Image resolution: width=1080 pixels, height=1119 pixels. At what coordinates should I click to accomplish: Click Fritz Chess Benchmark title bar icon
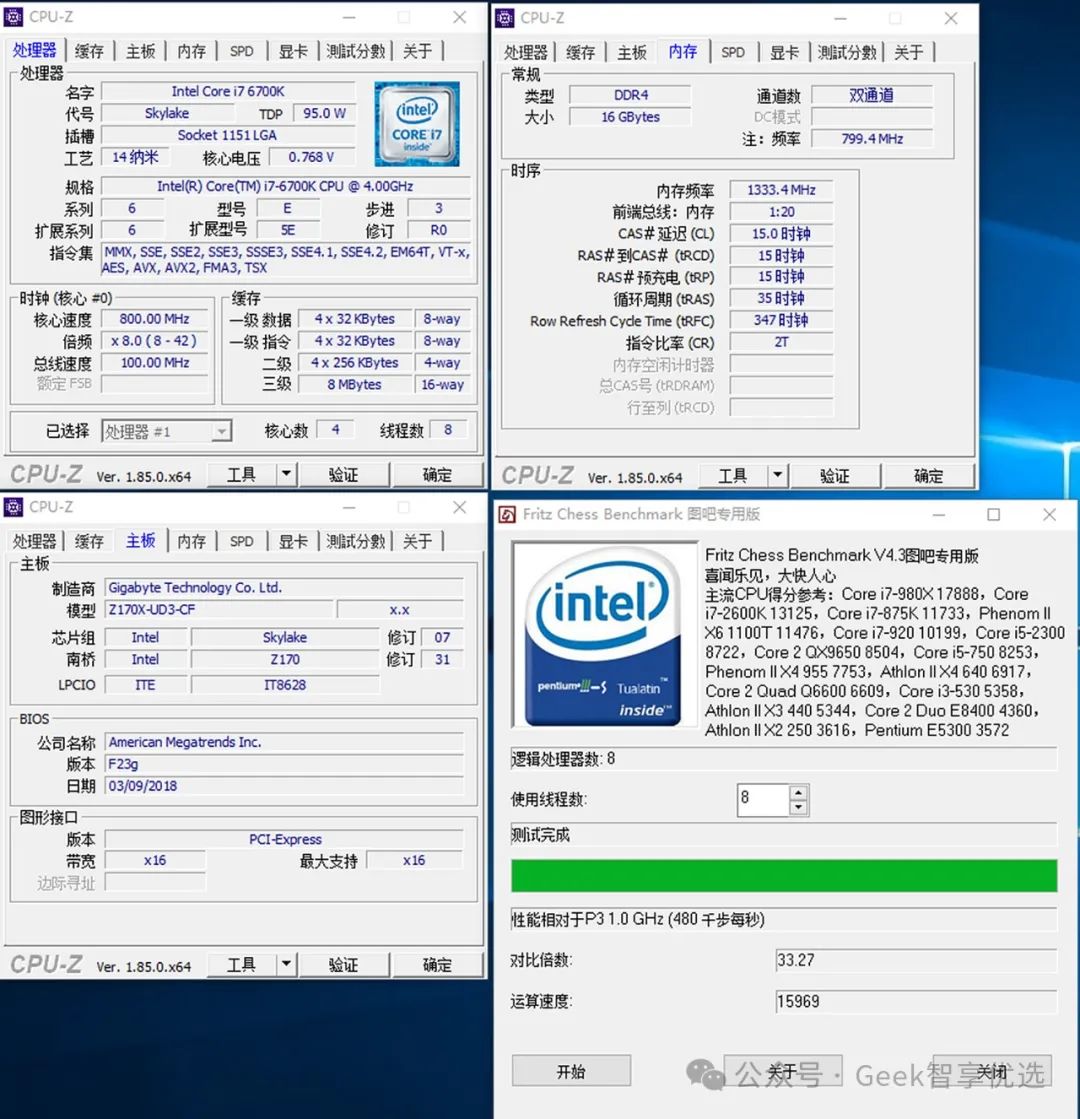507,515
